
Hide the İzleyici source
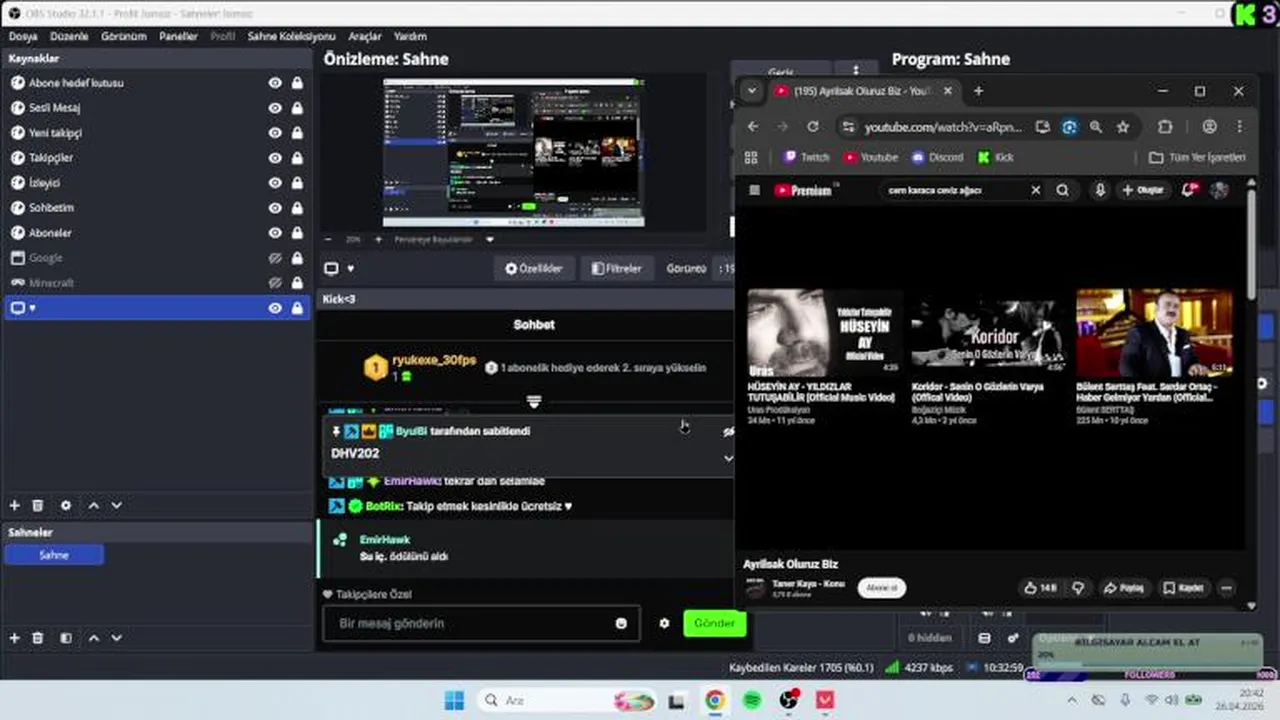pos(275,183)
